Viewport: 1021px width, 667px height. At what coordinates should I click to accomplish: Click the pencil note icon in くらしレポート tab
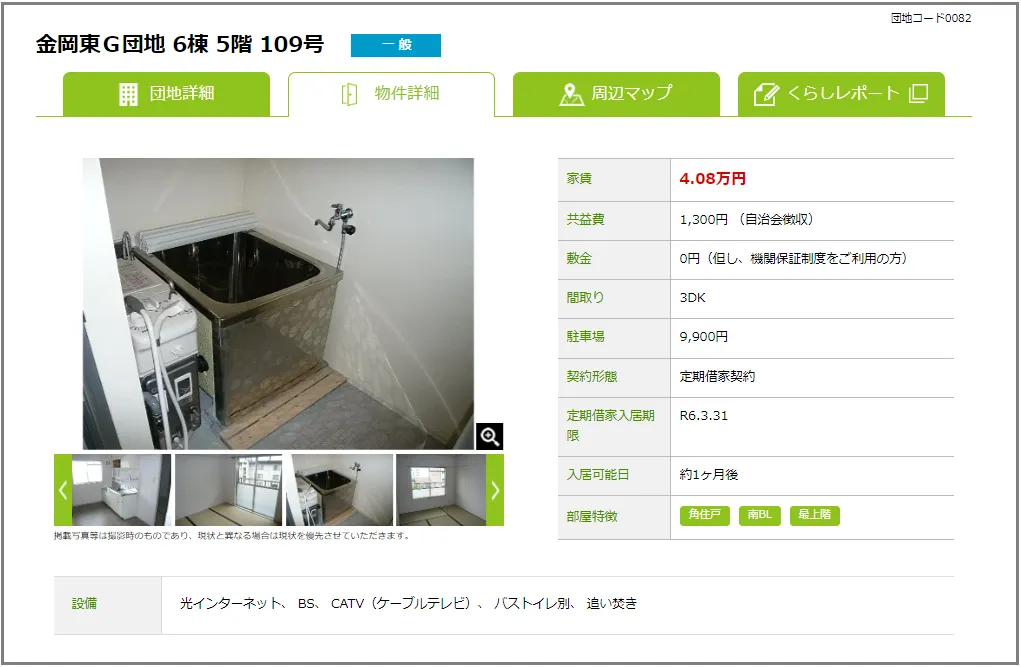point(766,94)
